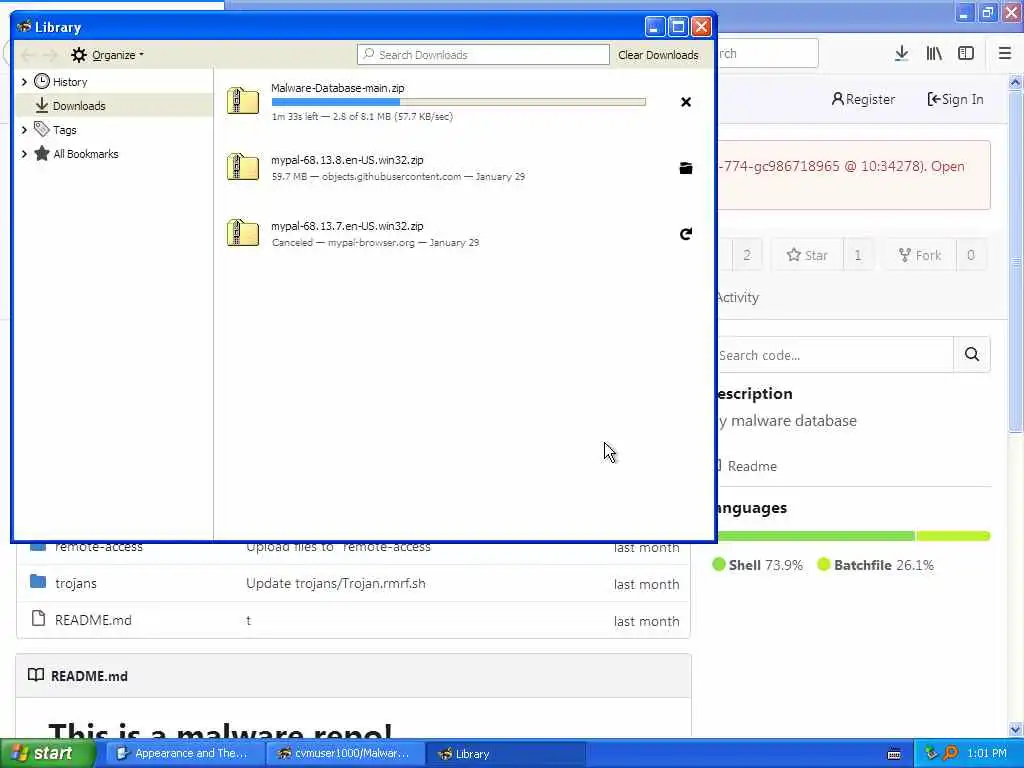This screenshot has width=1024, height=768.
Task: Open the Organize menu in Library
Action: tap(108, 55)
